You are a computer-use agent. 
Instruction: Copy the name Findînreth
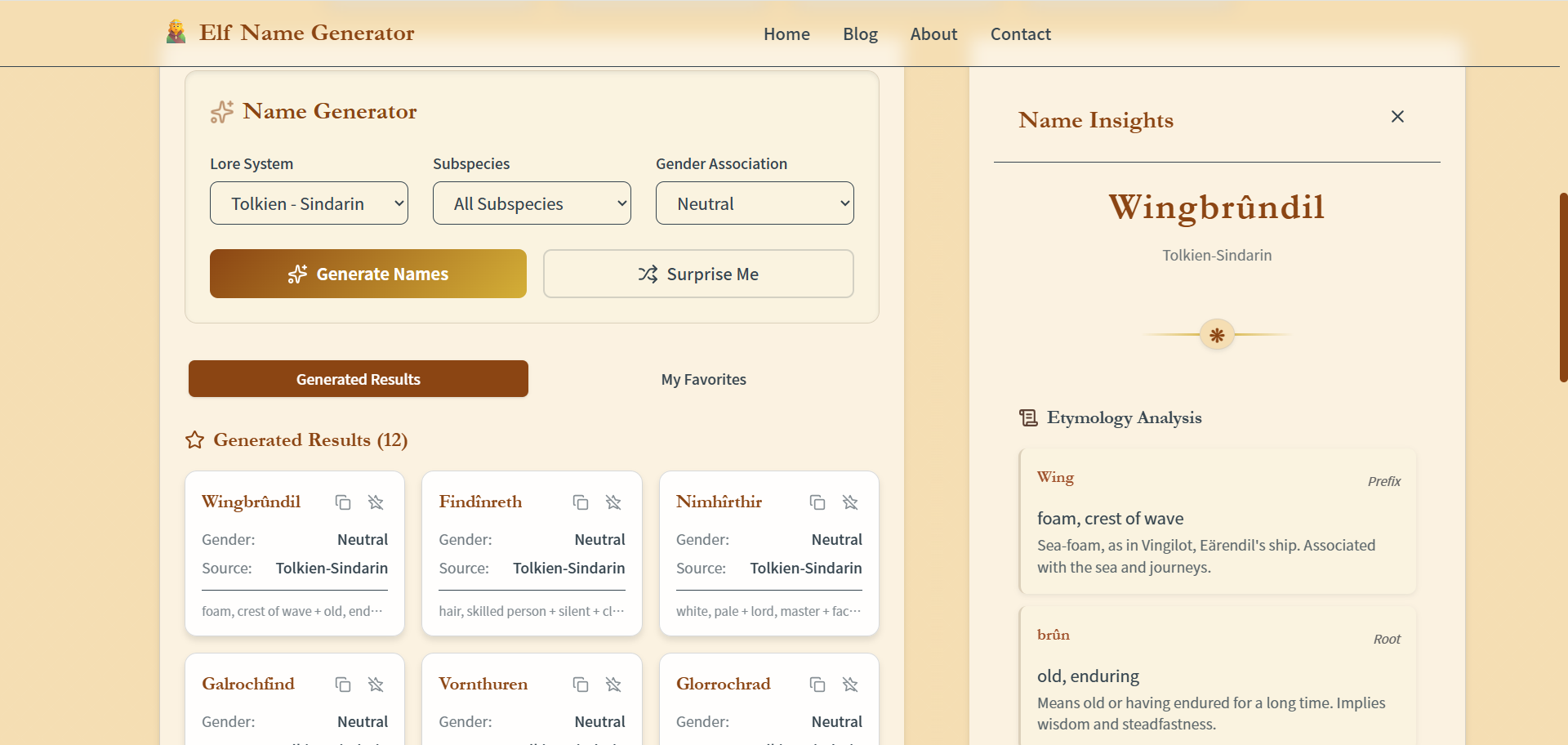(x=581, y=502)
